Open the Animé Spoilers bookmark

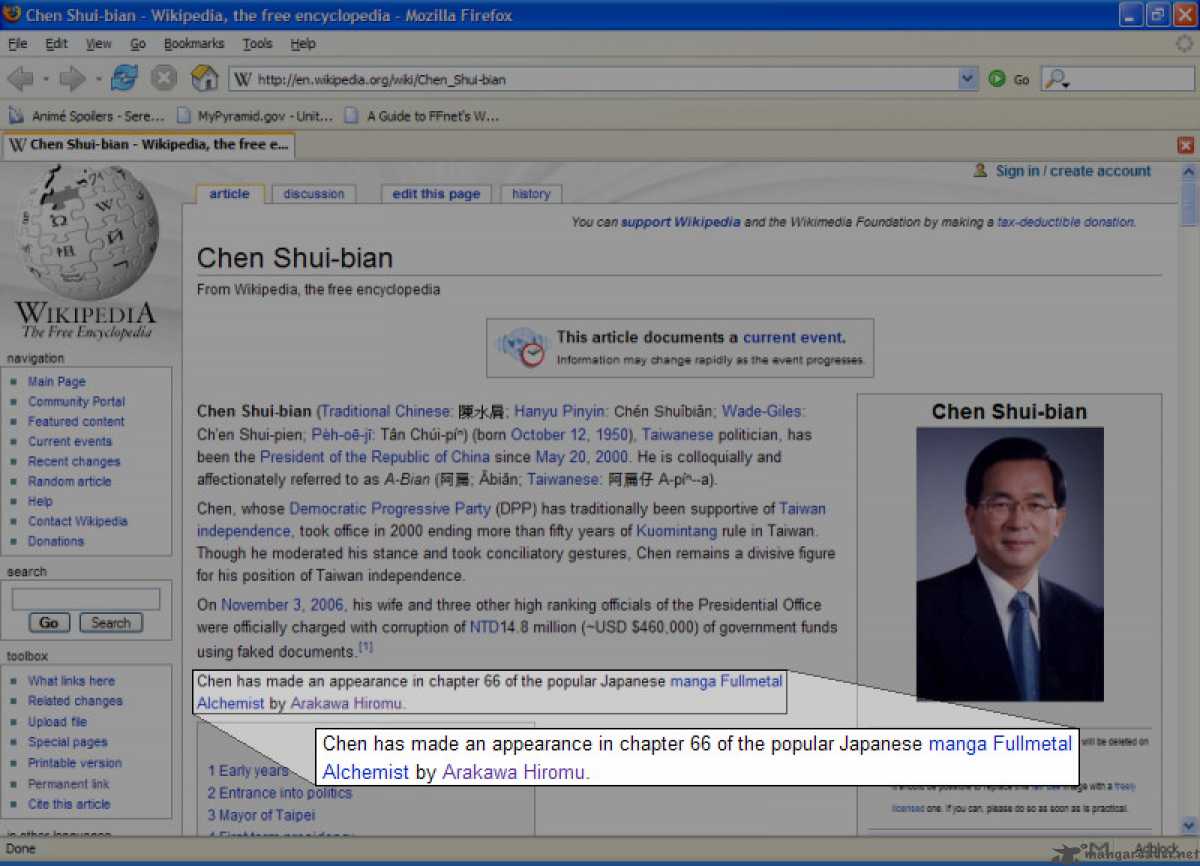click(87, 116)
